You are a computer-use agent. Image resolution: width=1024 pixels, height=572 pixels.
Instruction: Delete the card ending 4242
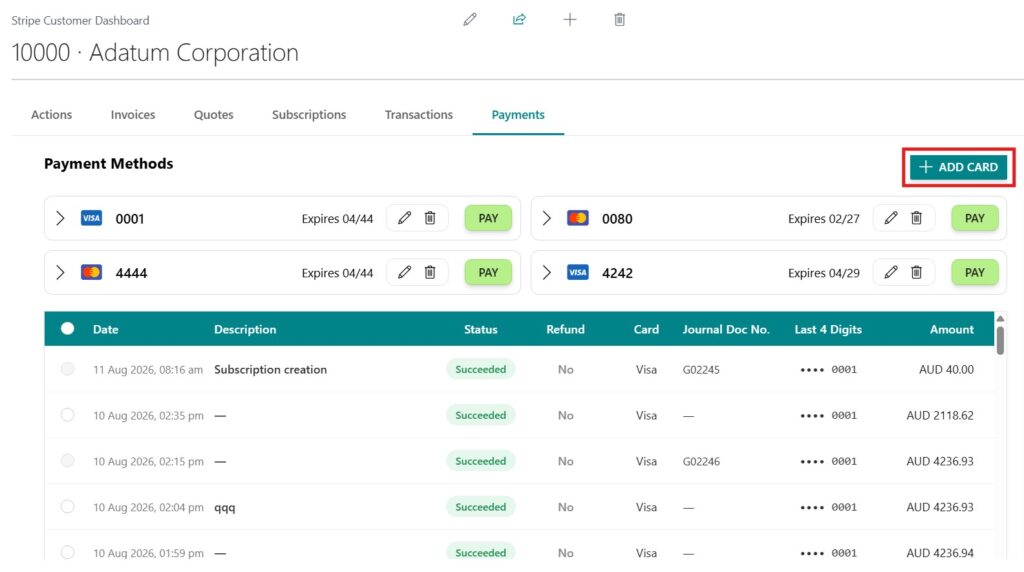[x=916, y=272]
